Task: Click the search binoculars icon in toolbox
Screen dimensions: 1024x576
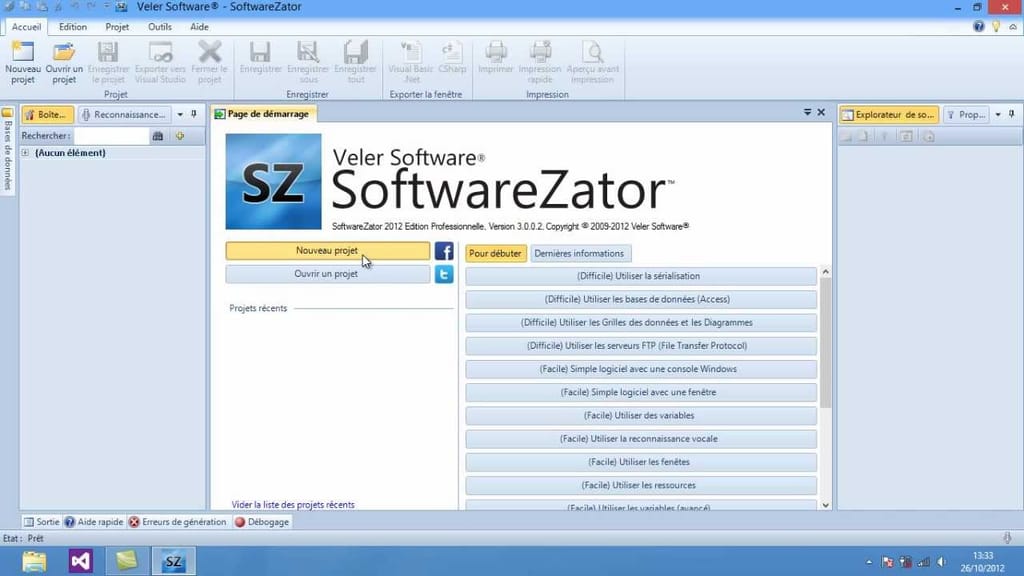Action: coord(158,136)
